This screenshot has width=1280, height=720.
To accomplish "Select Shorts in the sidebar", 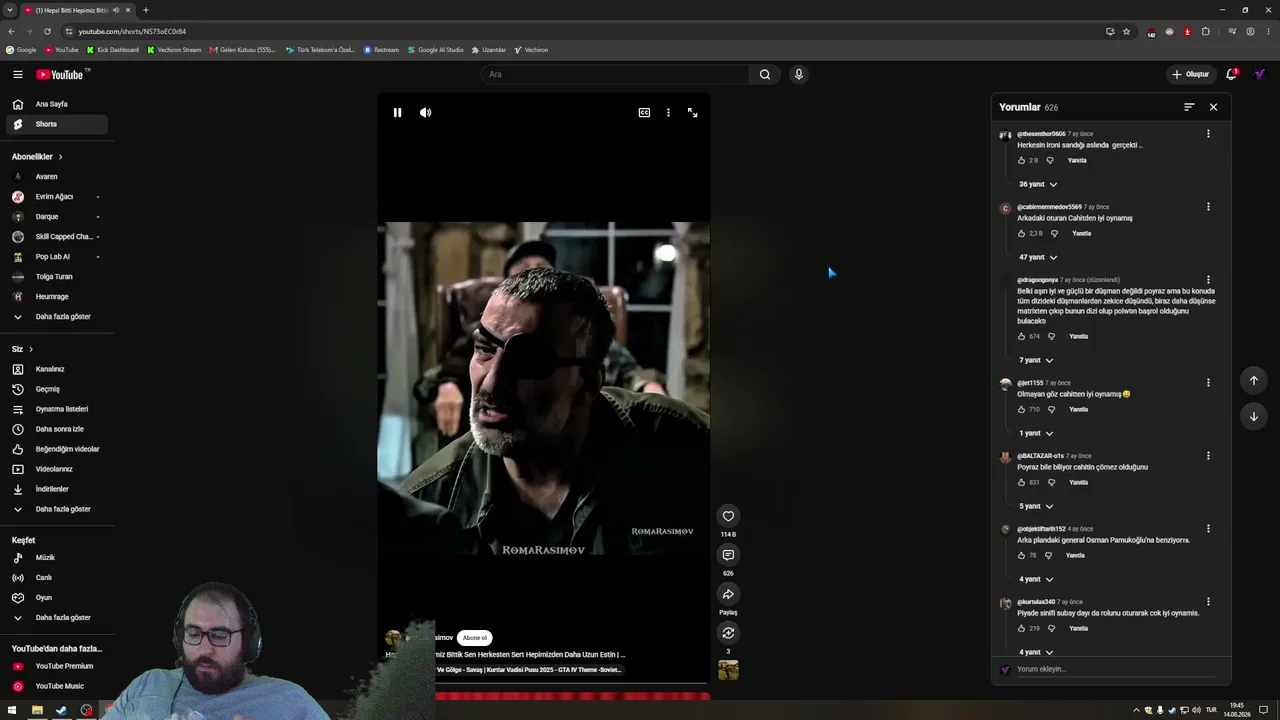I will pos(57,124).
